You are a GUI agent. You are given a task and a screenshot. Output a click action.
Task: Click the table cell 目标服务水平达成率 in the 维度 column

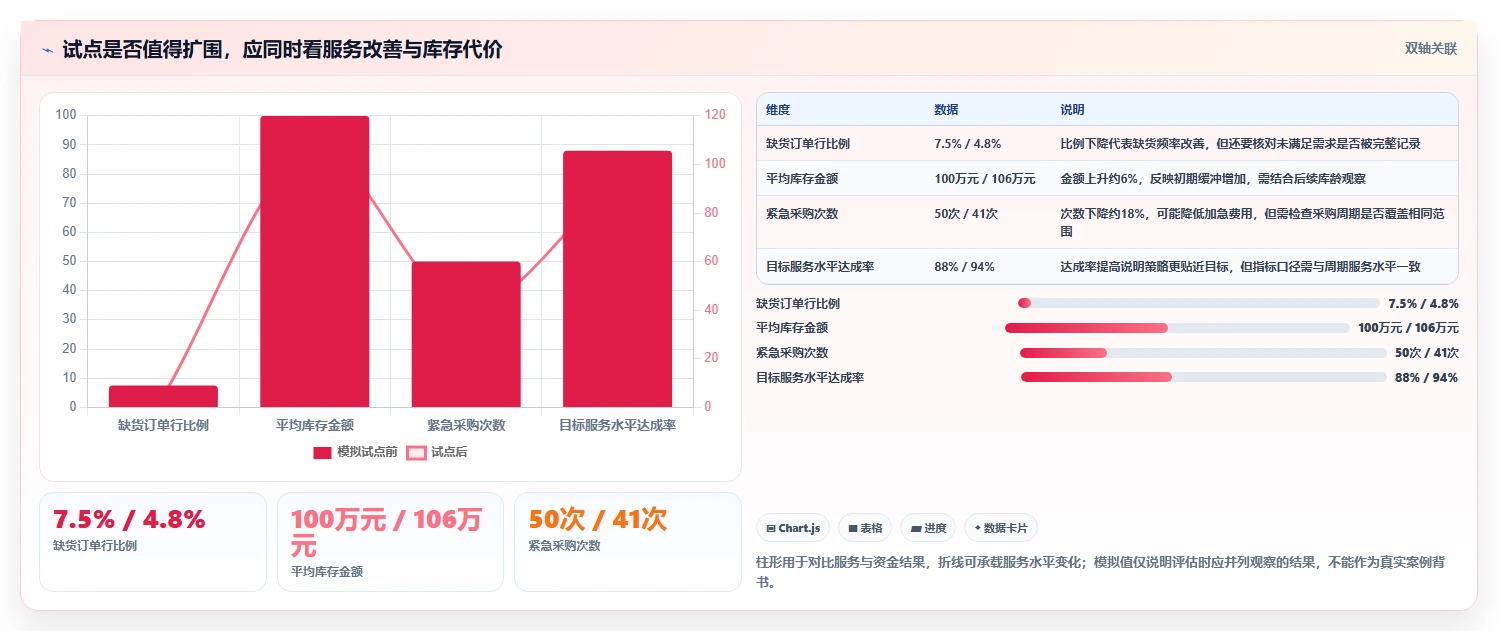tap(820, 267)
